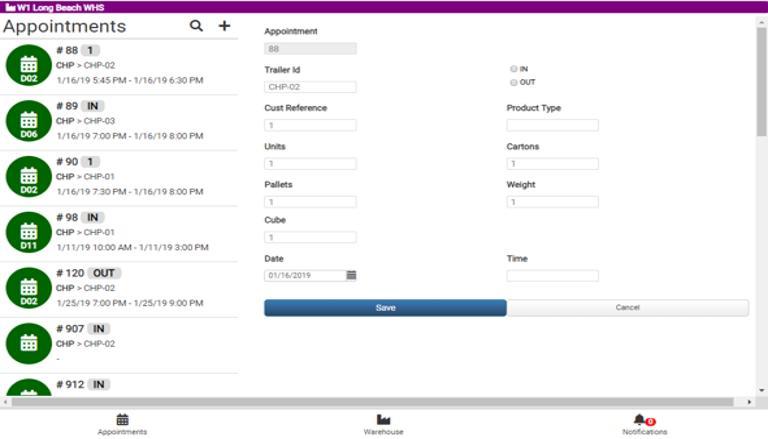
Task: Cancel the appointment edit
Action: (627, 308)
